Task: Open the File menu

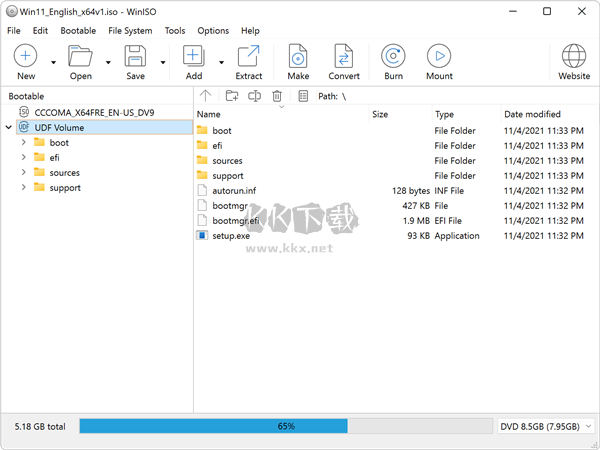Action: [x=14, y=31]
